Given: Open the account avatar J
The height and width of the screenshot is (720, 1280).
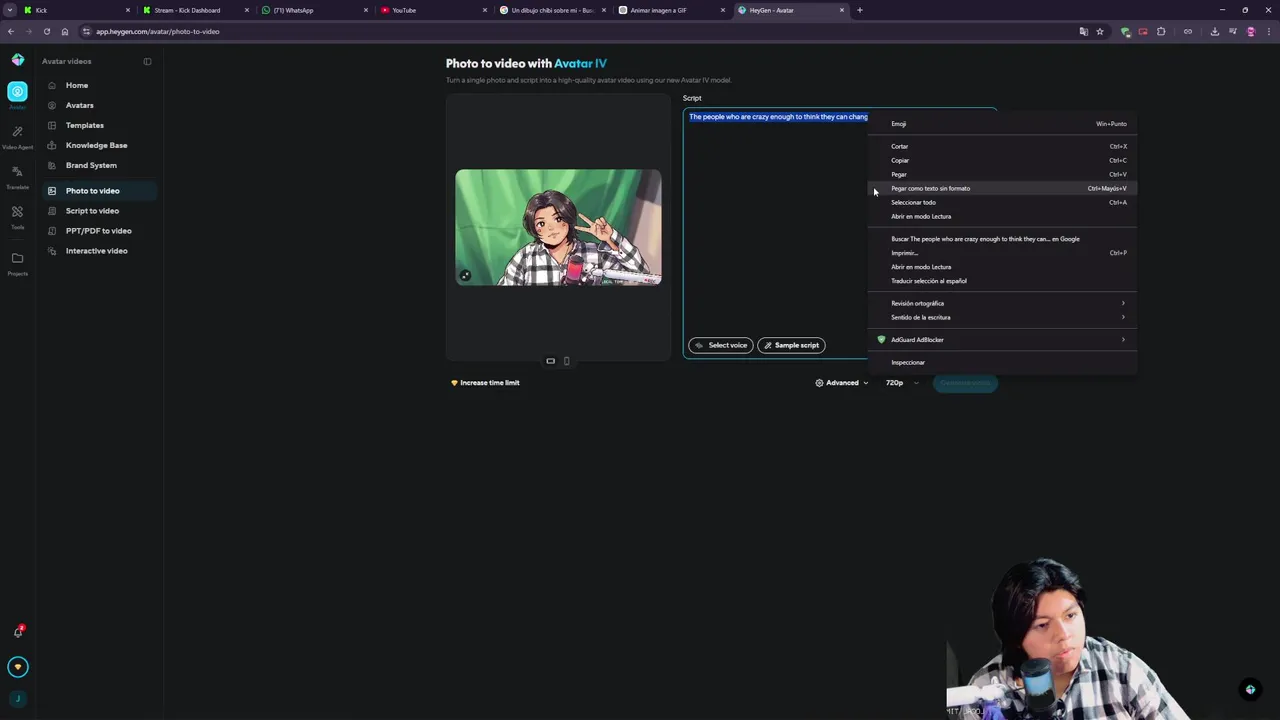Looking at the screenshot, I should [17, 699].
